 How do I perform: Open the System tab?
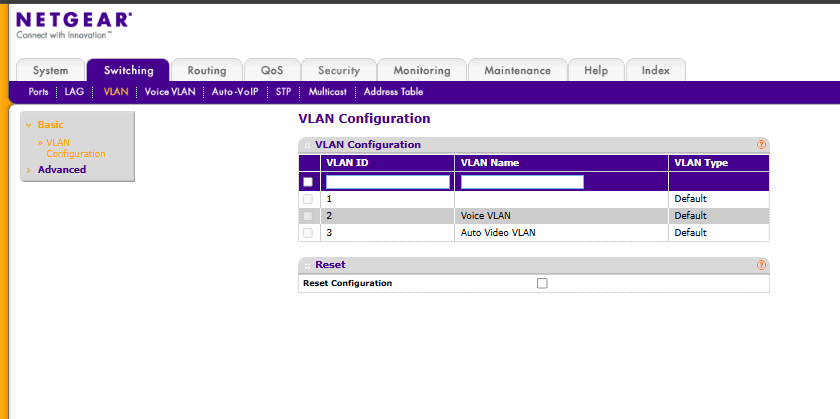click(x=50, y=70)
